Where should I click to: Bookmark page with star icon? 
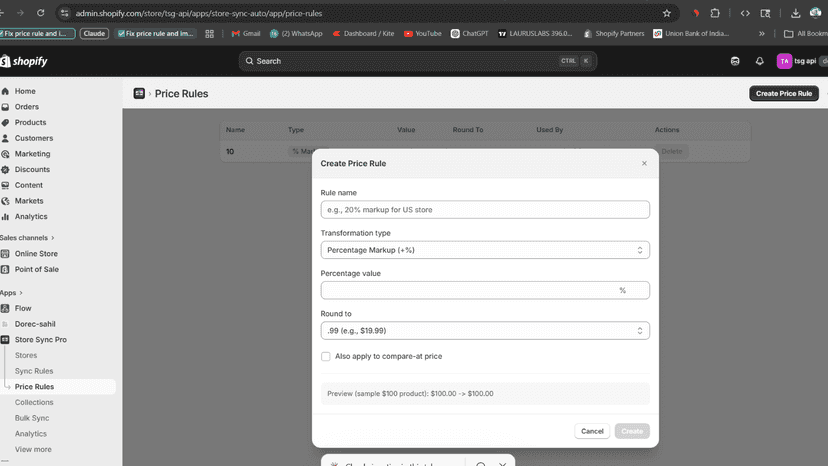point(666,13)
